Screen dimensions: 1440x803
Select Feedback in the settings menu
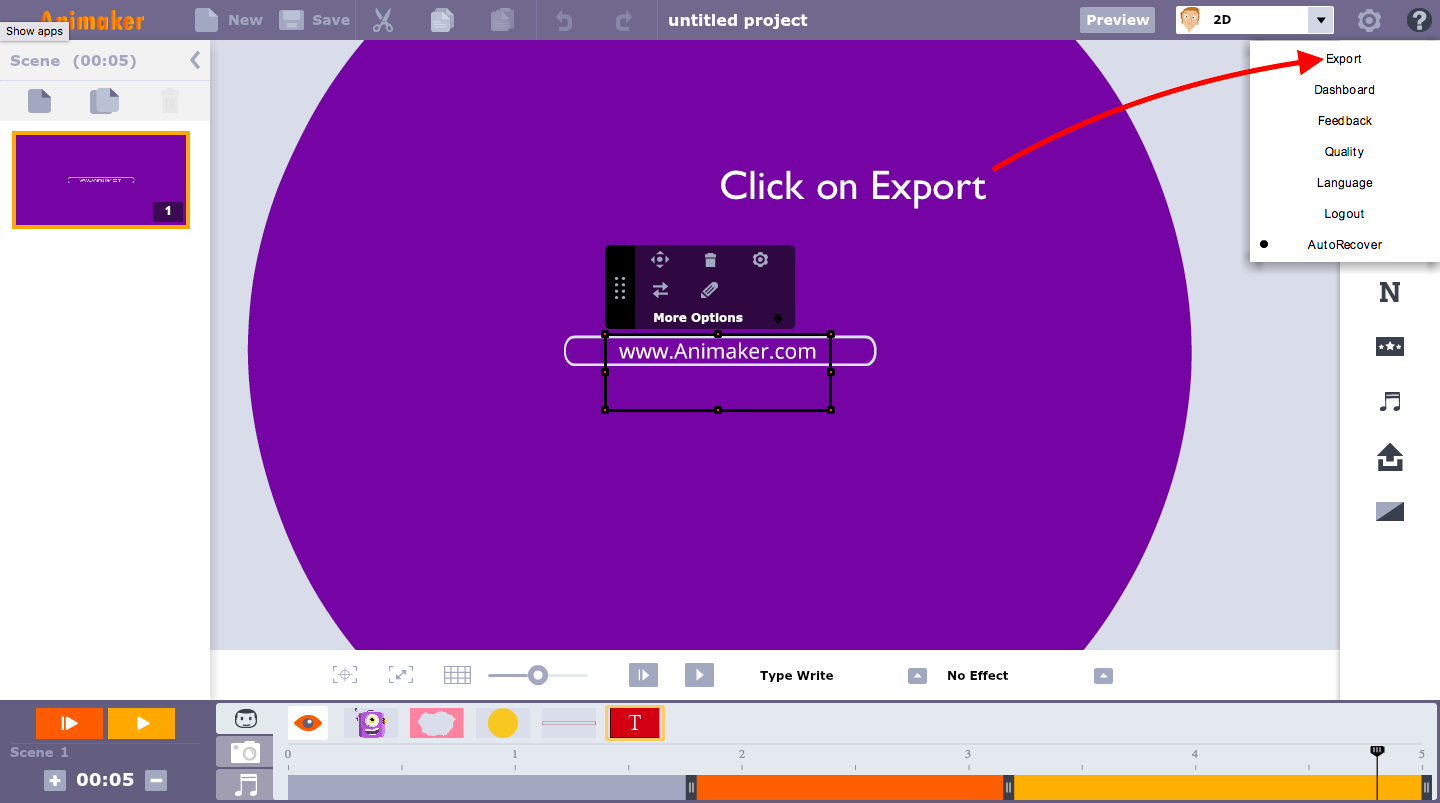tap(1344, 121)
